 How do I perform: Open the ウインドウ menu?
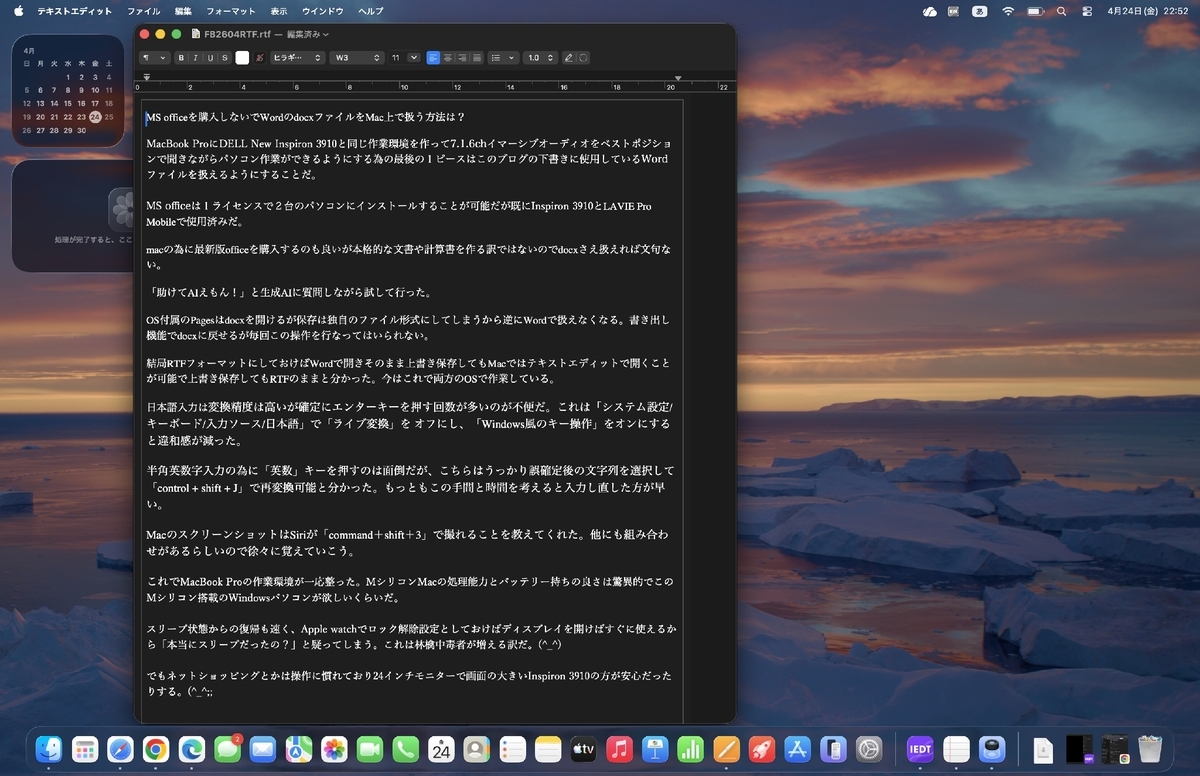point(323,11)
